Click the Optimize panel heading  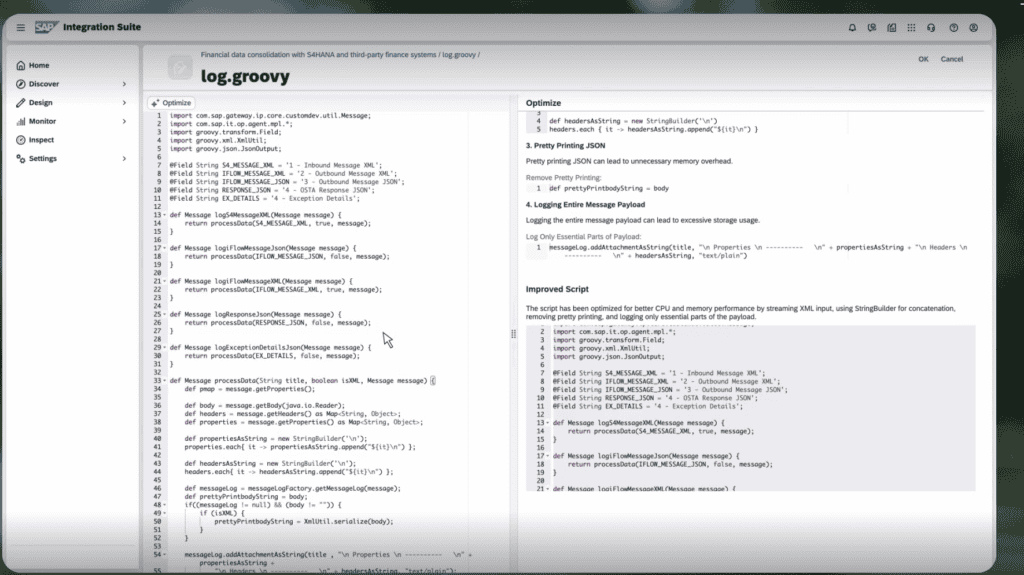tap(543, 103)
